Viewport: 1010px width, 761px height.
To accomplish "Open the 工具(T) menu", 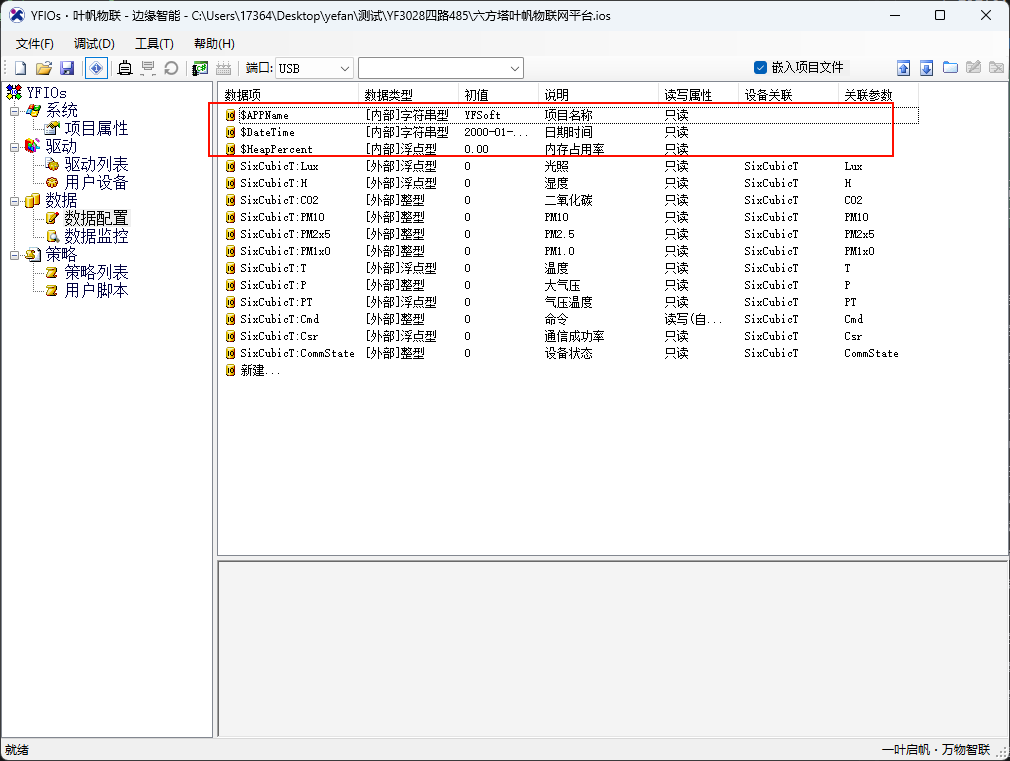I will [154, 44].
